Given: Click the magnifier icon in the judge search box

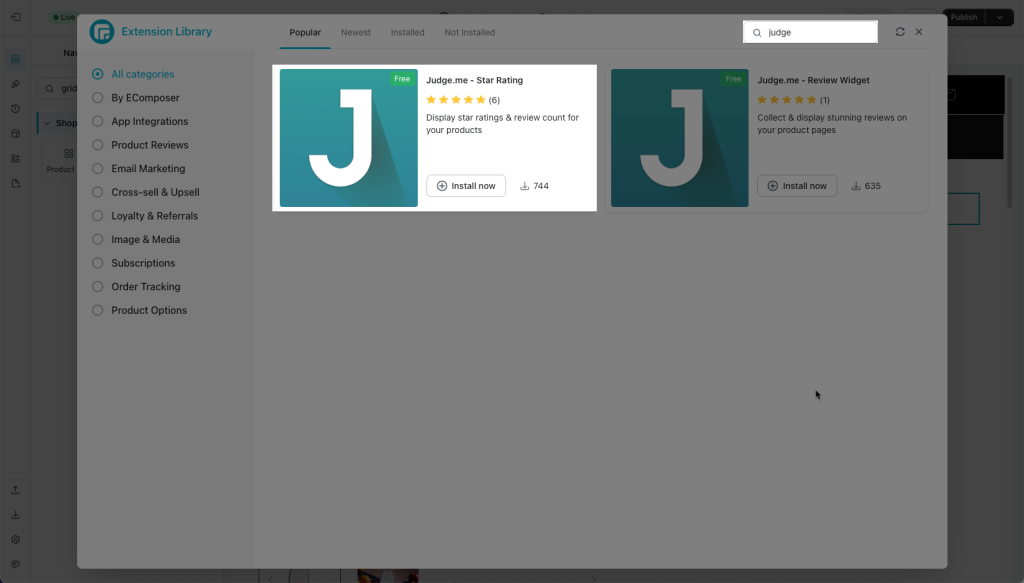Looking at the screenshot, I should 757,33.
